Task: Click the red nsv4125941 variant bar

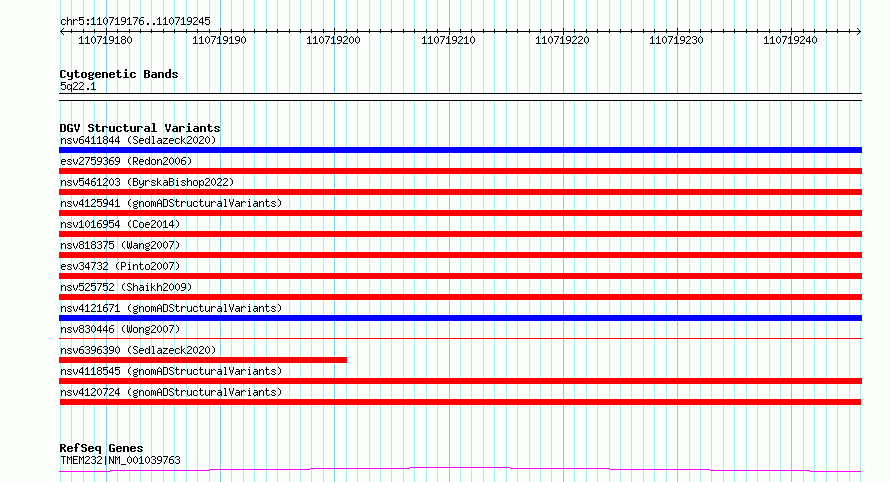Action: coord(460,213)
